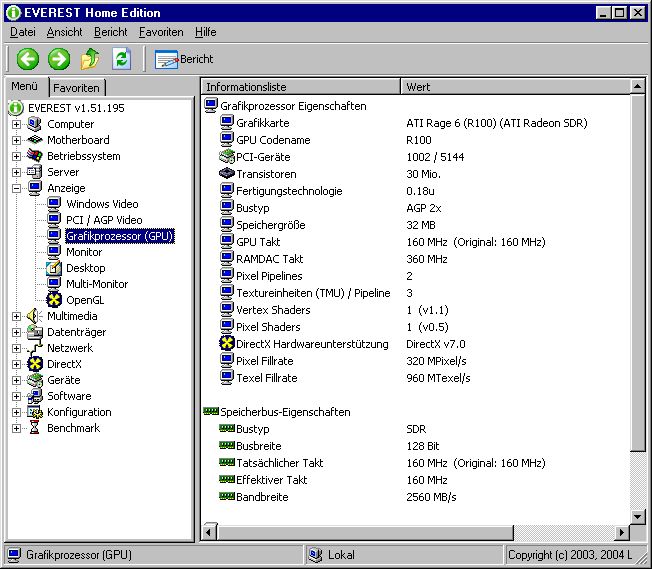
Task: Expand the Multimedia tree node
Action: click(16, 316)
